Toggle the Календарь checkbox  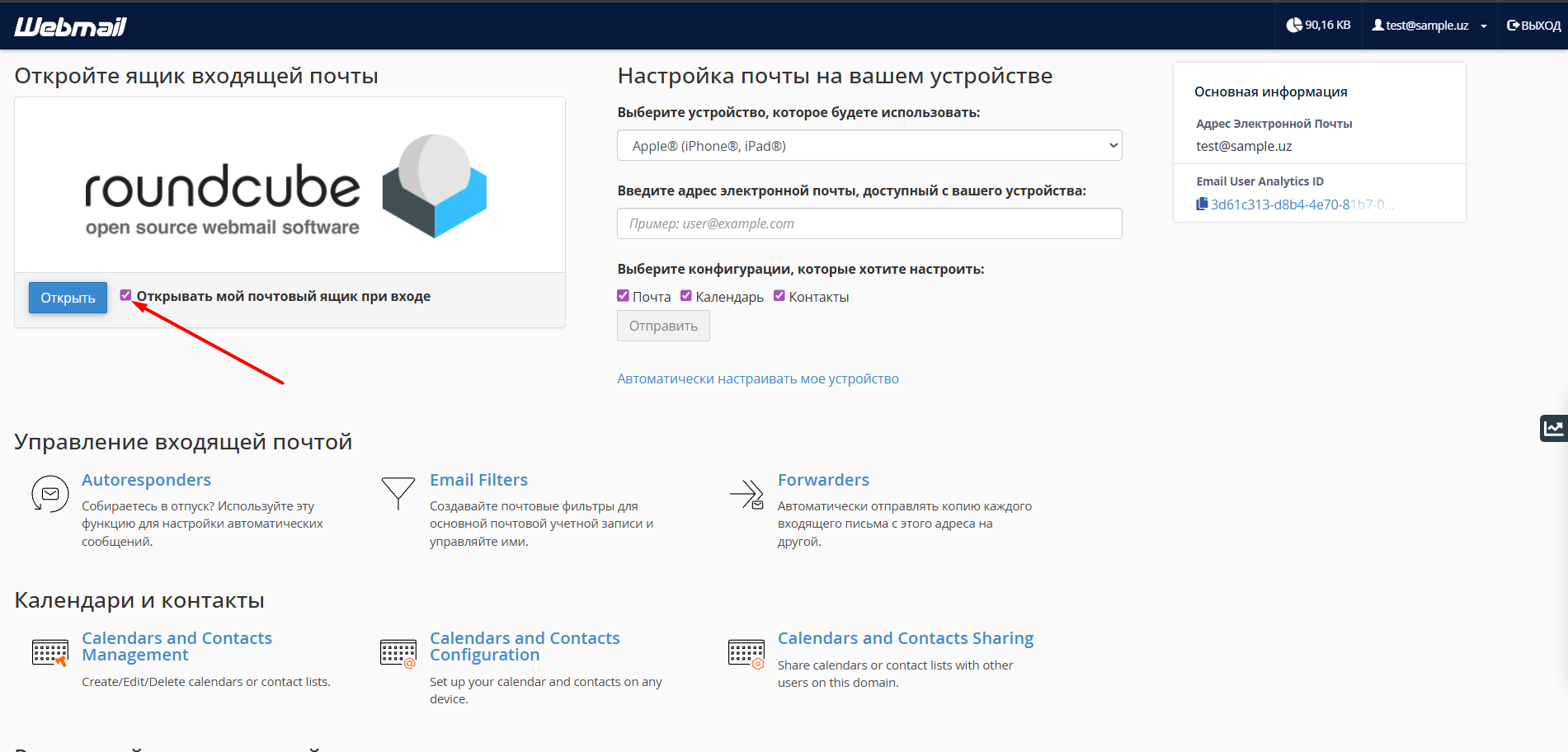click(x=686, y=296)
